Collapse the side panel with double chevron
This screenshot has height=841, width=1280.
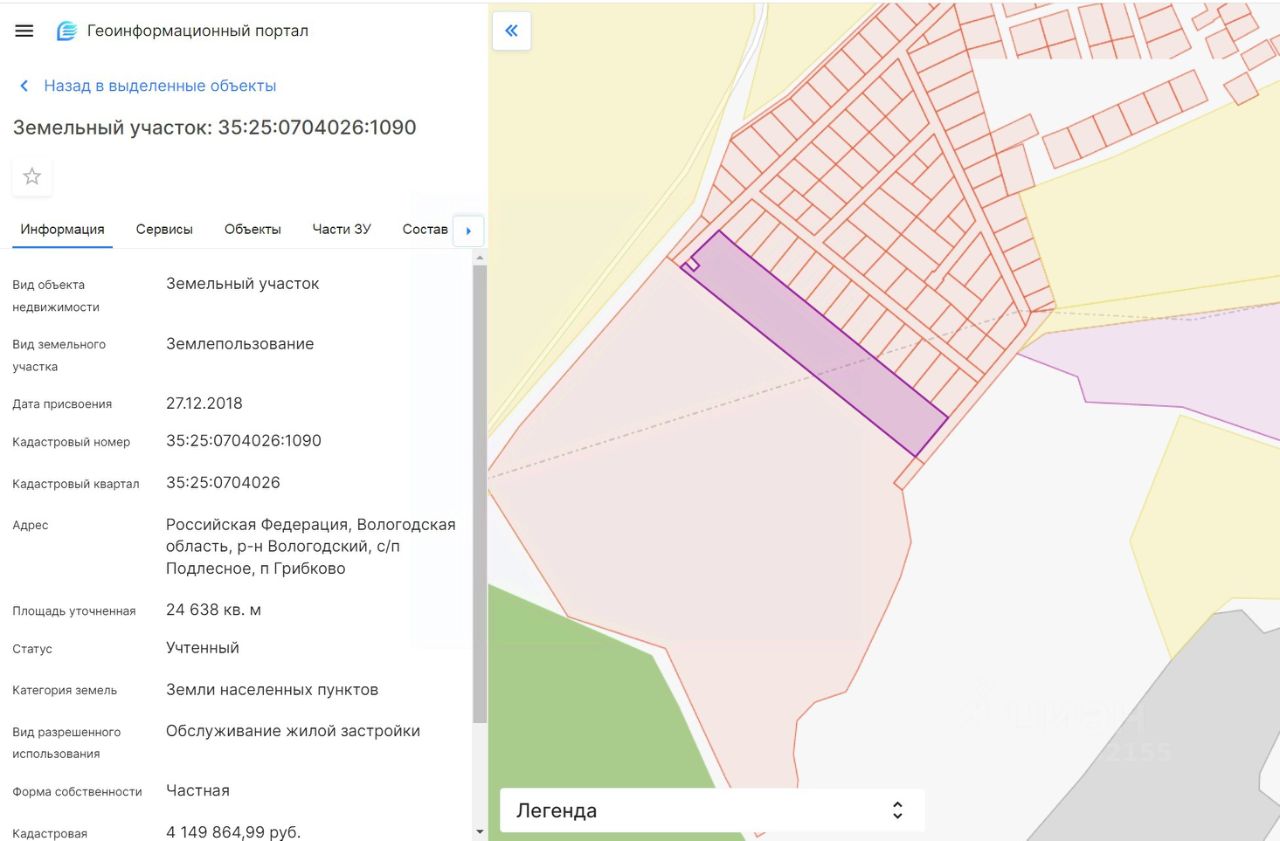[512, 31]
